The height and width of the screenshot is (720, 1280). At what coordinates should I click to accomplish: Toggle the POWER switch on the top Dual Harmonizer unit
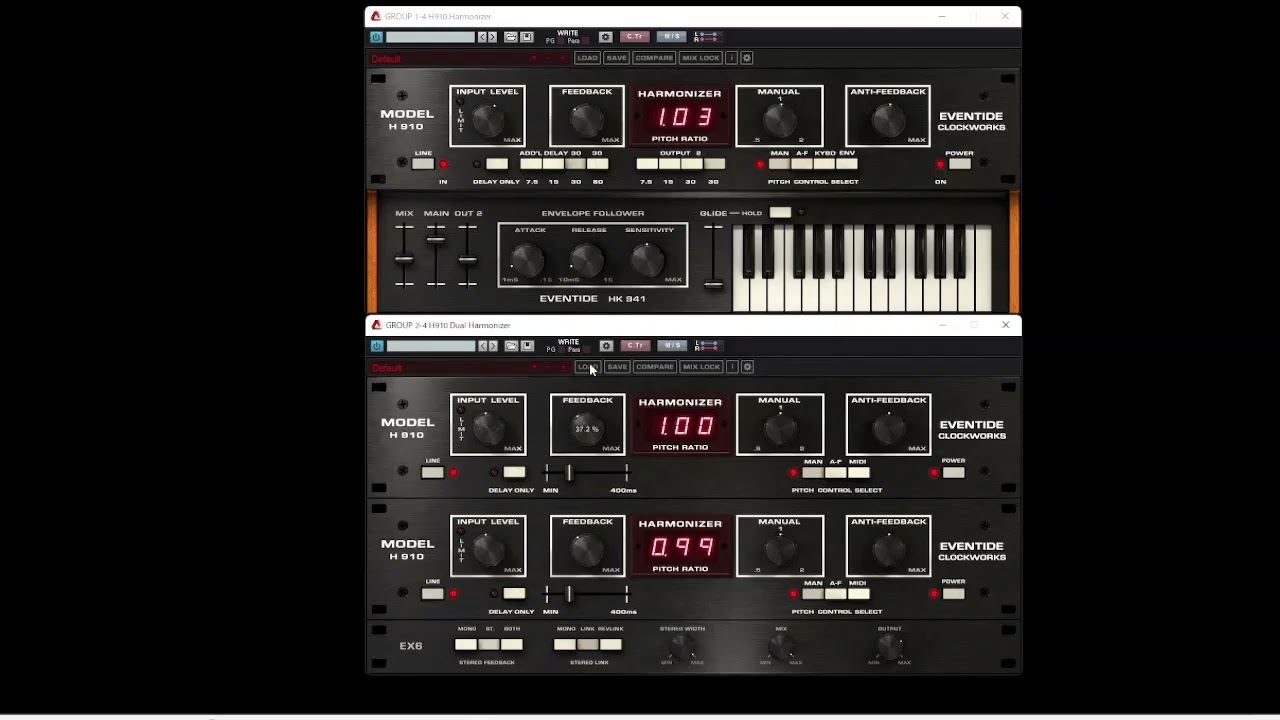coord(953,472)
